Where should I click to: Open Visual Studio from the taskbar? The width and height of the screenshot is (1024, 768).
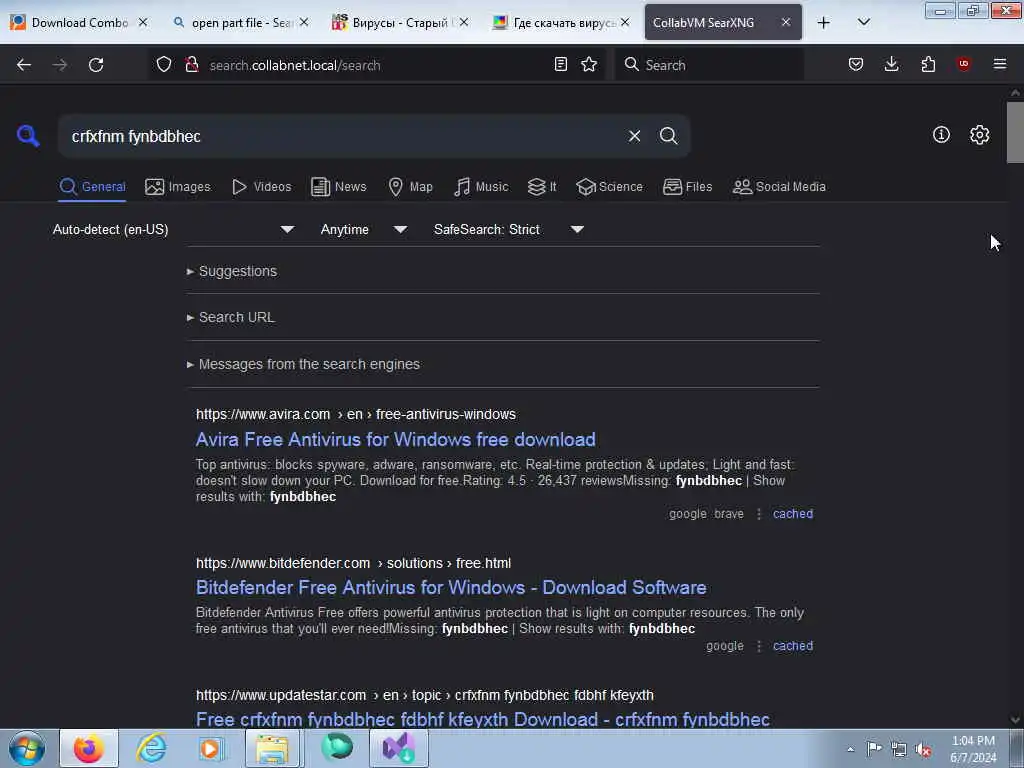point(398,748)
